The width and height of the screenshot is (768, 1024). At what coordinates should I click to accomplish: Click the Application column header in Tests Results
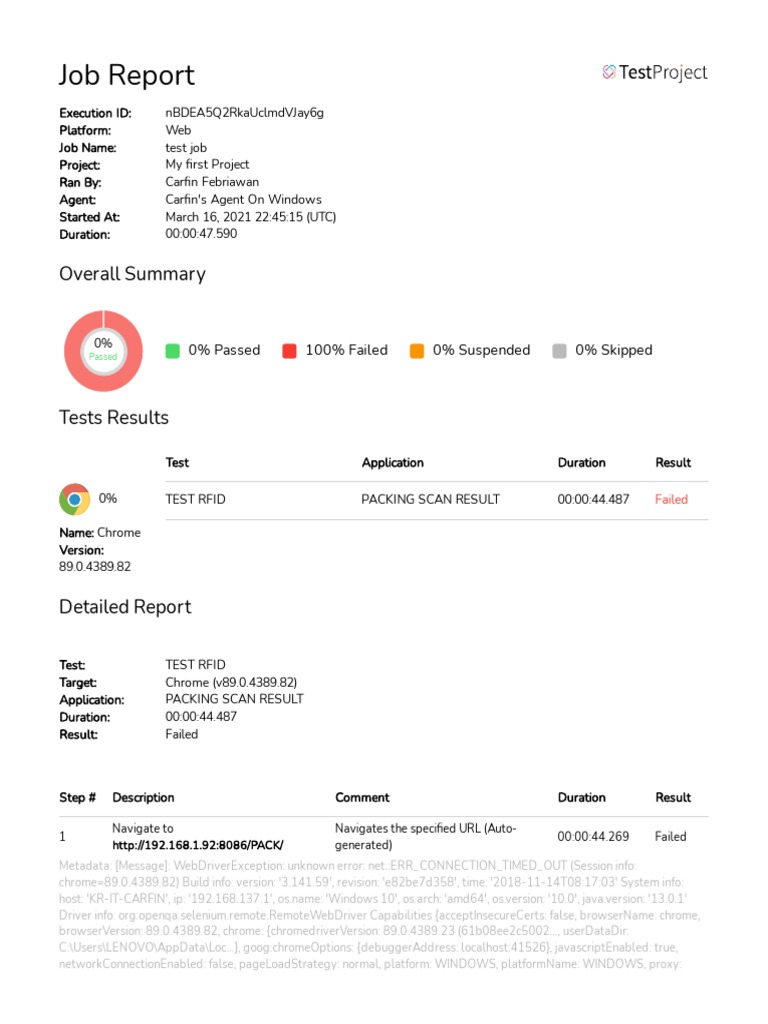392,463
